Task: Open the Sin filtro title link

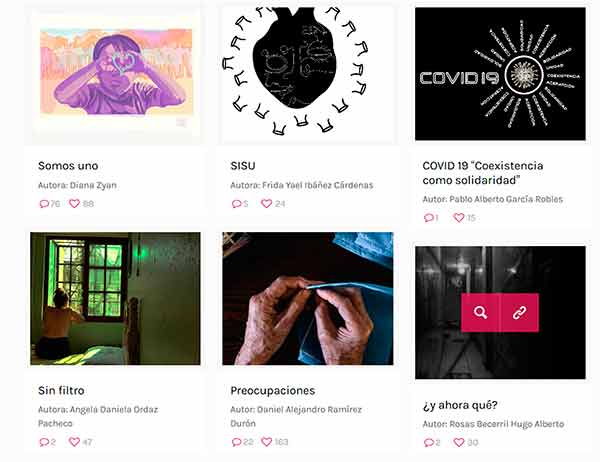Action: [x=61, y=390]
